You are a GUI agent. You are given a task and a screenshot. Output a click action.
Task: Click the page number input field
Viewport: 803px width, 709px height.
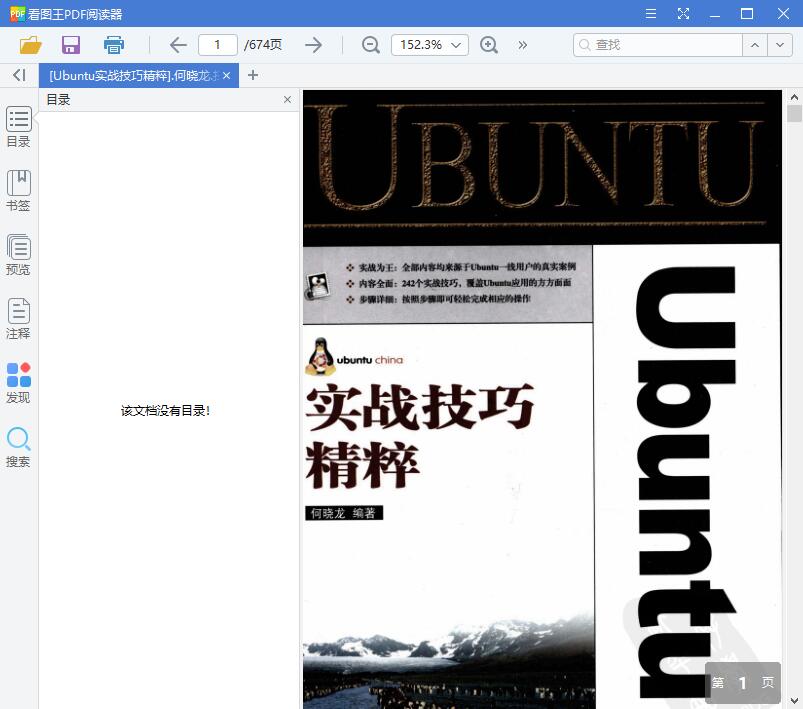click(x=218, y=45)
